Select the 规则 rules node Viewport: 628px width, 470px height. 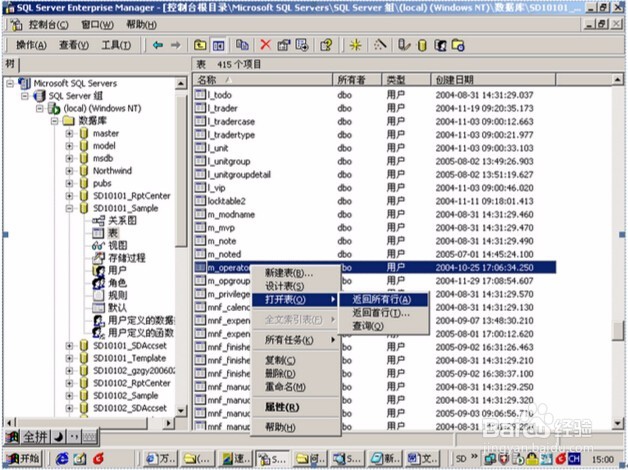click(x=117, y=295)
